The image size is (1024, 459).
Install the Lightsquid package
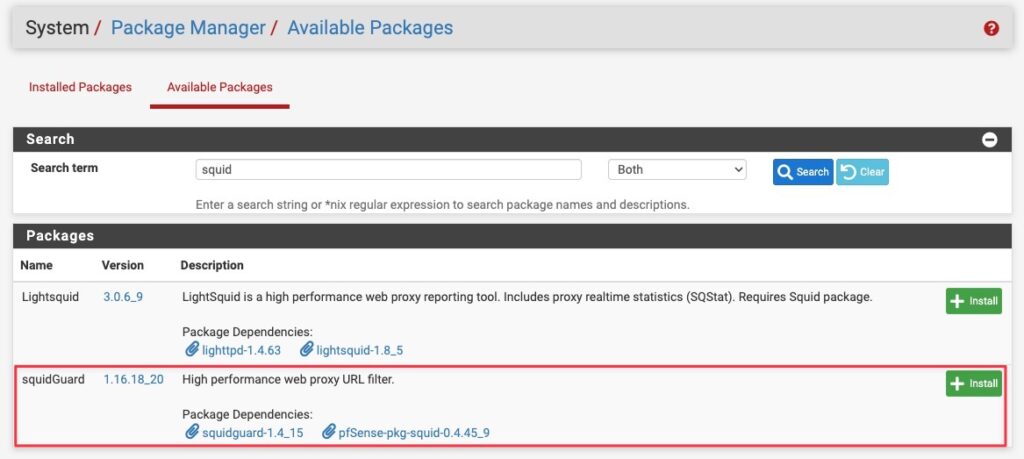pos(974,301)
